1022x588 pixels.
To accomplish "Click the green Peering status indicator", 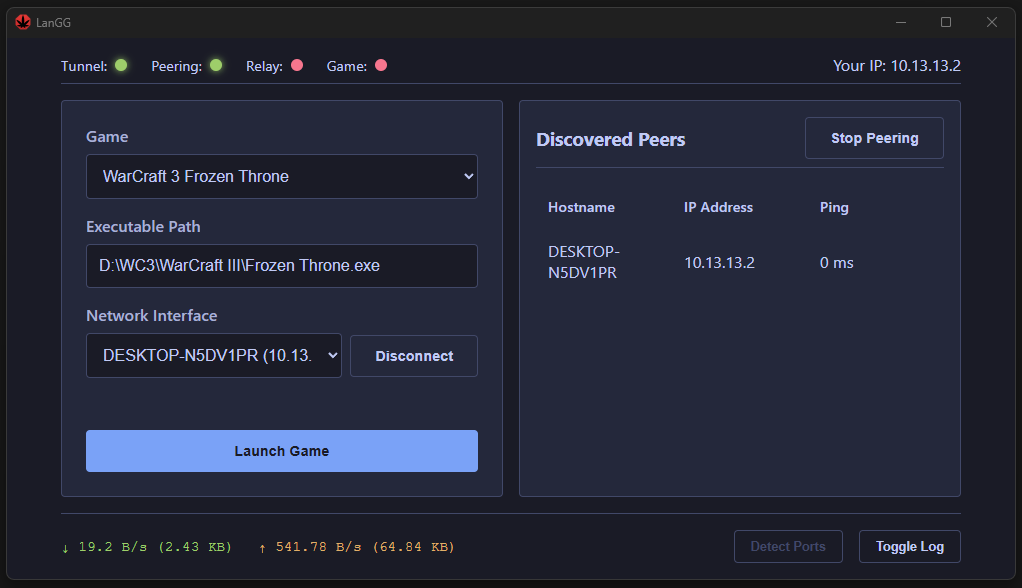I will [216, 66].
